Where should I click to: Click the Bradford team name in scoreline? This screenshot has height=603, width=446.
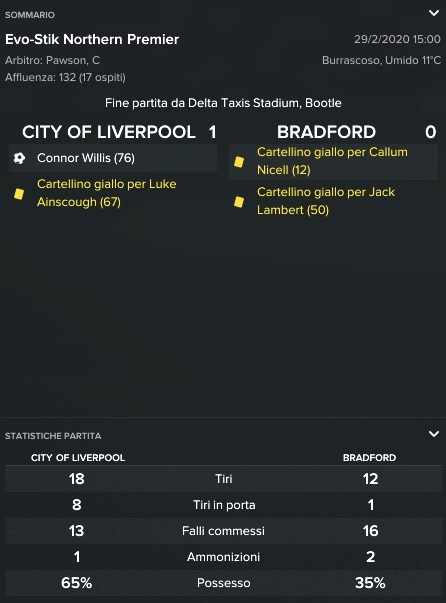click(326, 132)
